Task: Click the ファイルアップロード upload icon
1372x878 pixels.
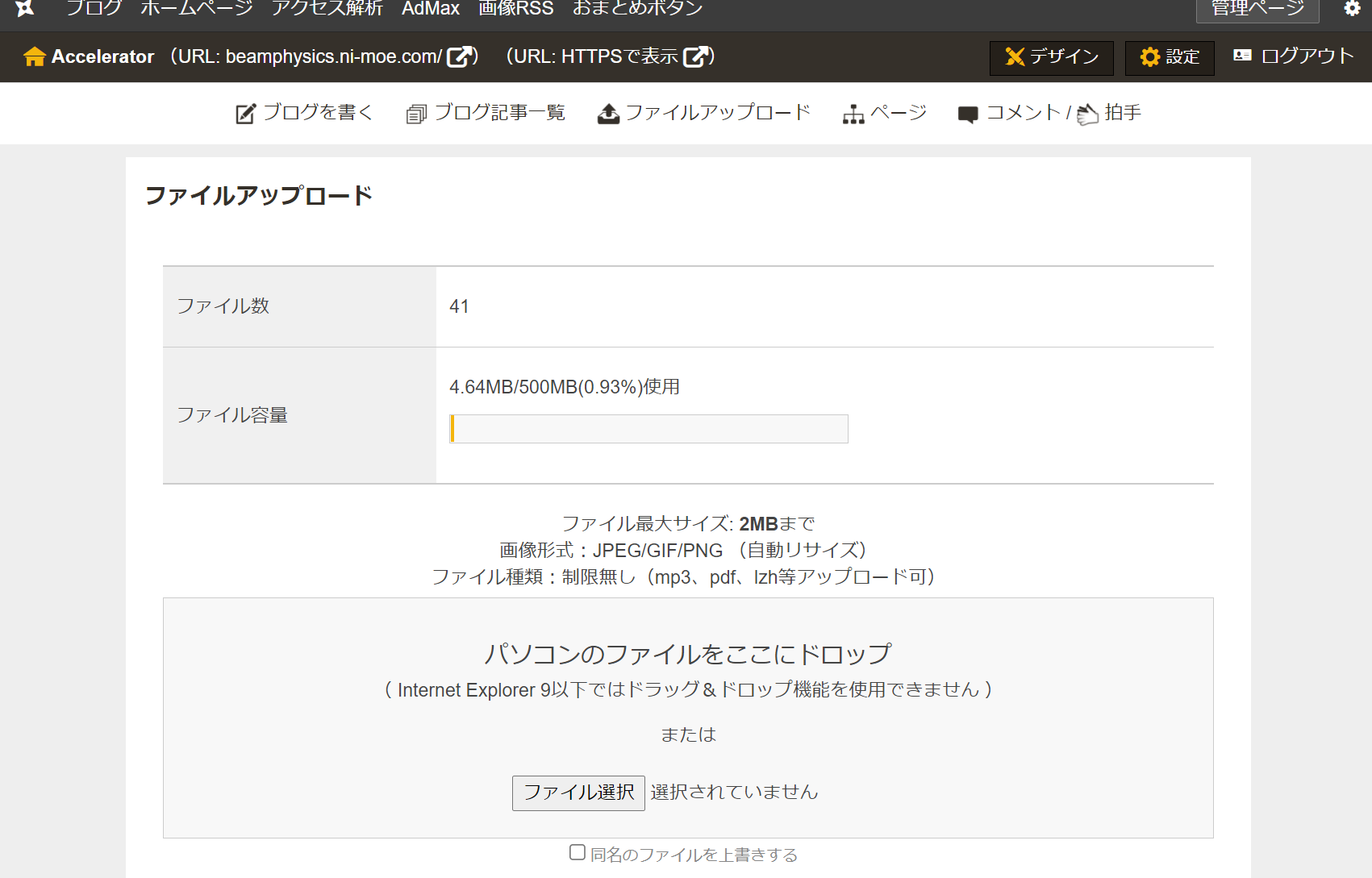Action: tap(608, 114)
